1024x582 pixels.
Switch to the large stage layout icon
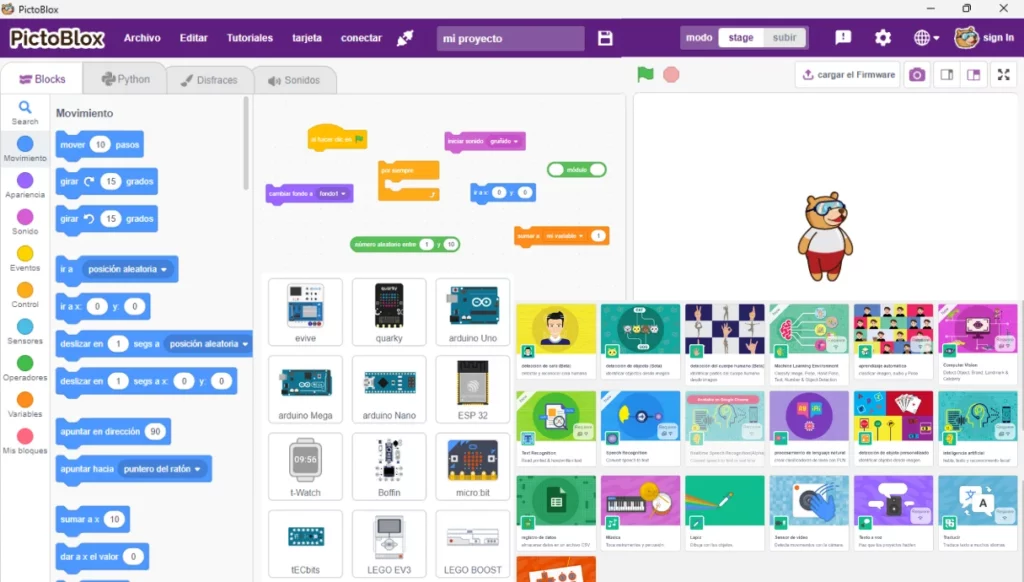click(x=974, y=75)
